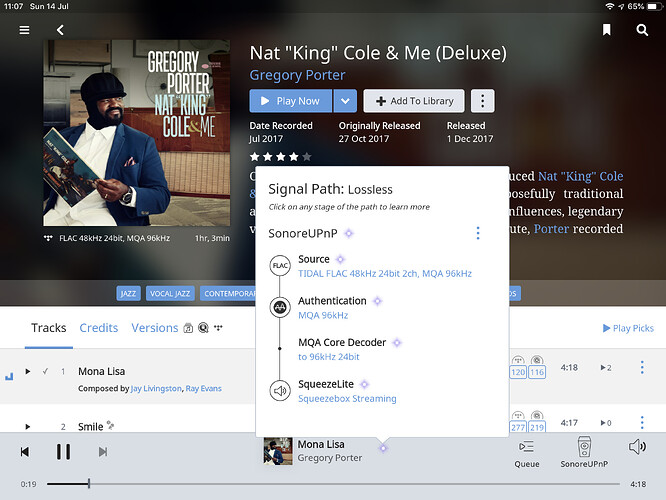Go back using the back arrow
The image size is (666, 500).
60,30
